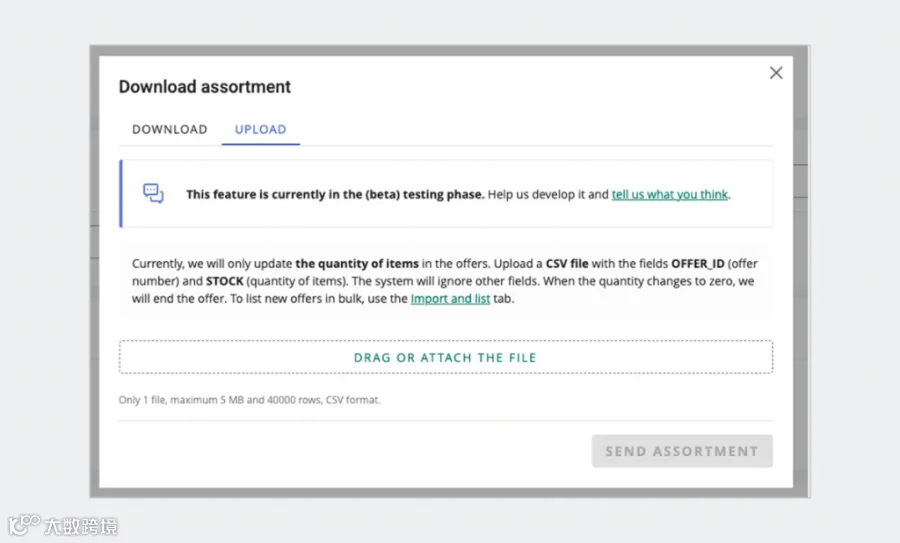900x543 pixels.
Task: Follow the 'Import and list' link
Action: (x=451, y=298)
